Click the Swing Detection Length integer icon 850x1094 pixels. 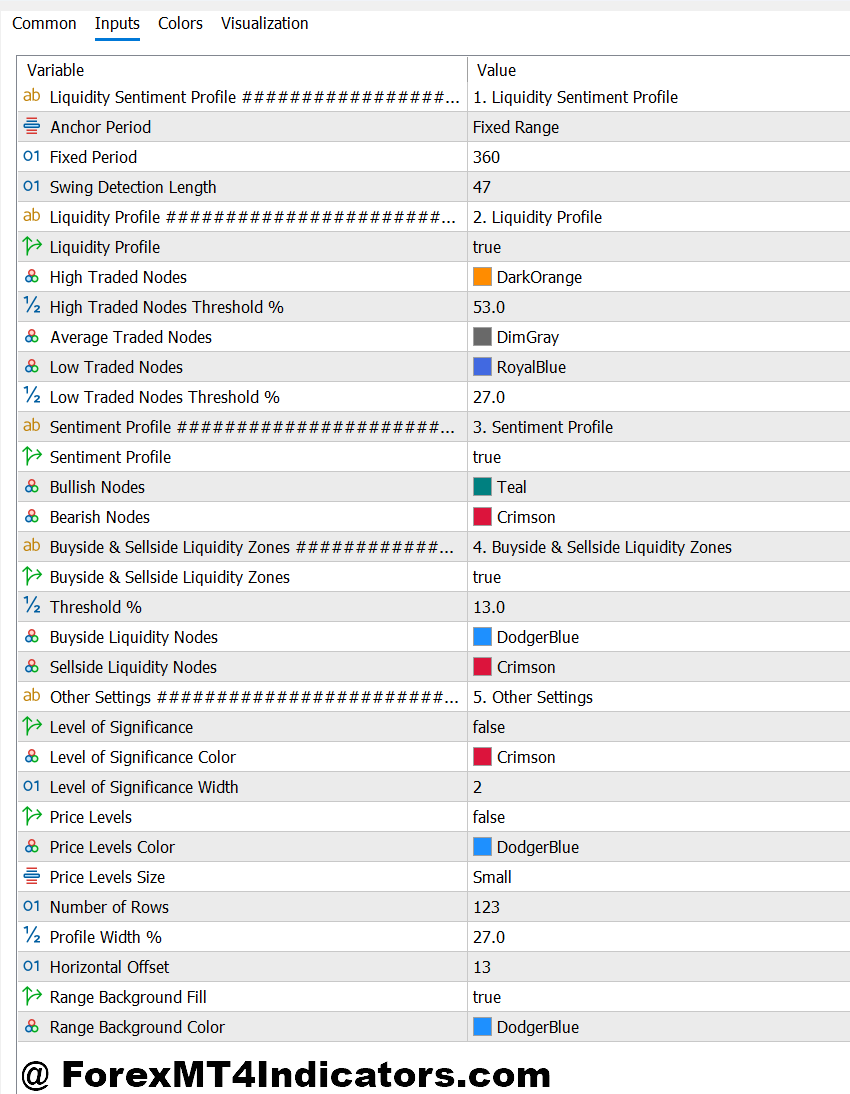pos(32,186)
